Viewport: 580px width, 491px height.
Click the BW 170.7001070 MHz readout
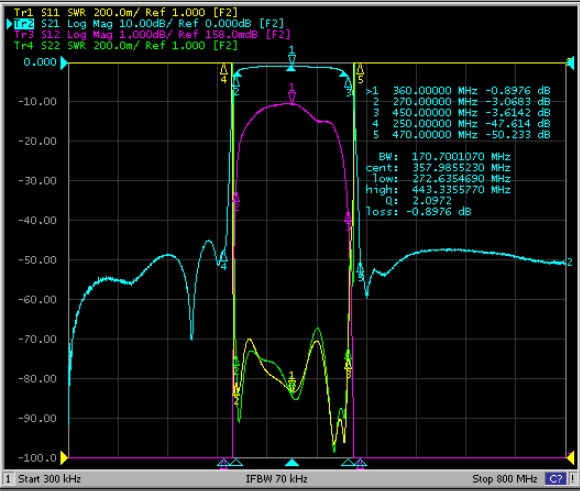(444, 157)
